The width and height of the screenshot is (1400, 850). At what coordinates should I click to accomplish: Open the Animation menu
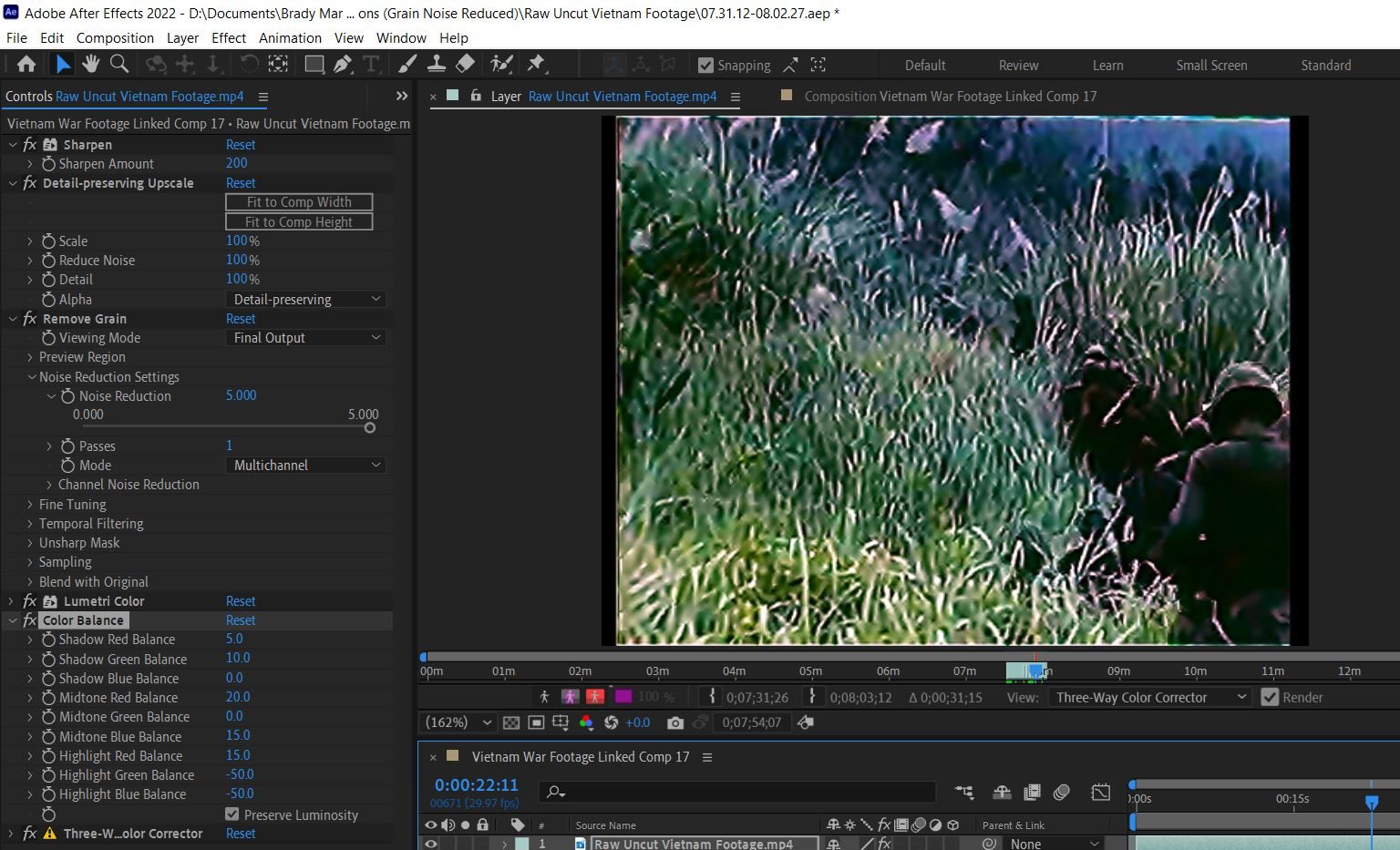coord(290,37)
